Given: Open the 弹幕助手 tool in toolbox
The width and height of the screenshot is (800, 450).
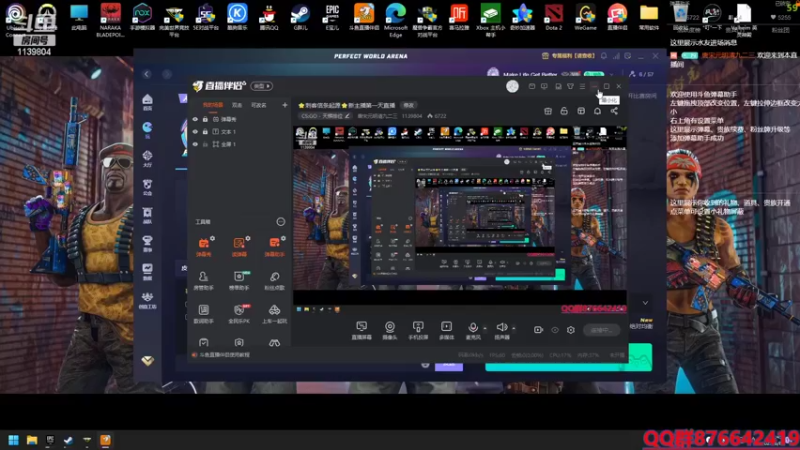Looking at the screenshot, I should 274,246.
